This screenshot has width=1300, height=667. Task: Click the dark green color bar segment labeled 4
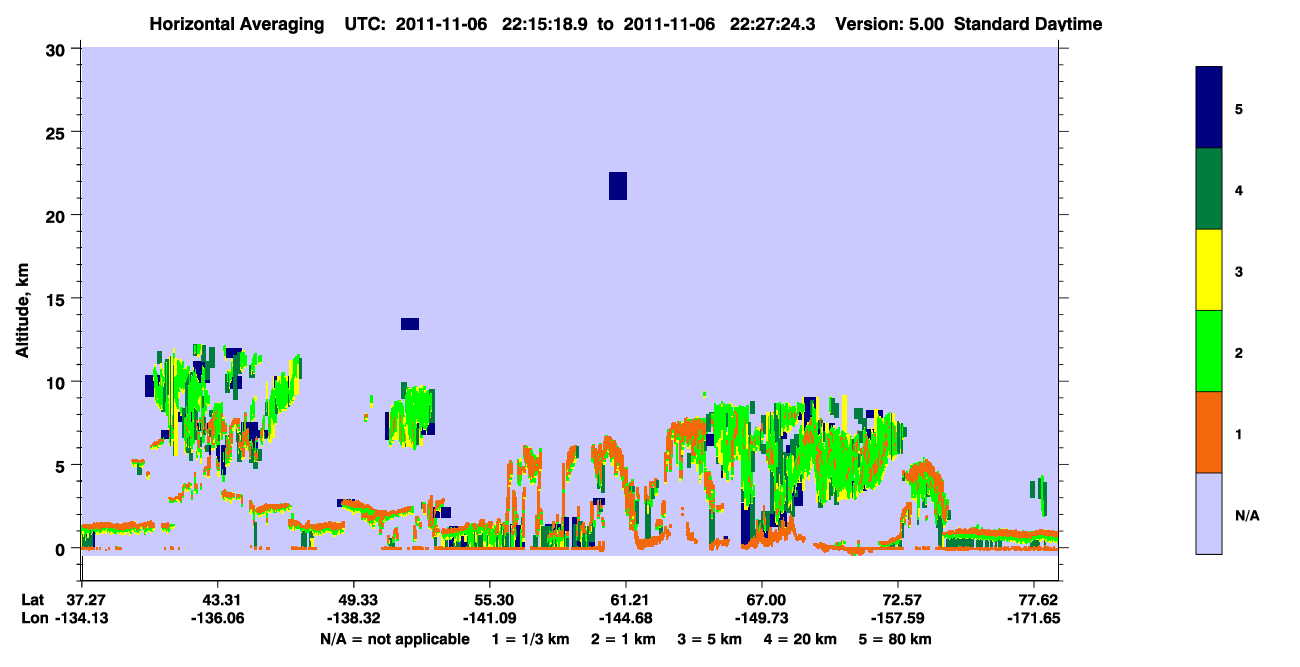tap(1208, 189)
